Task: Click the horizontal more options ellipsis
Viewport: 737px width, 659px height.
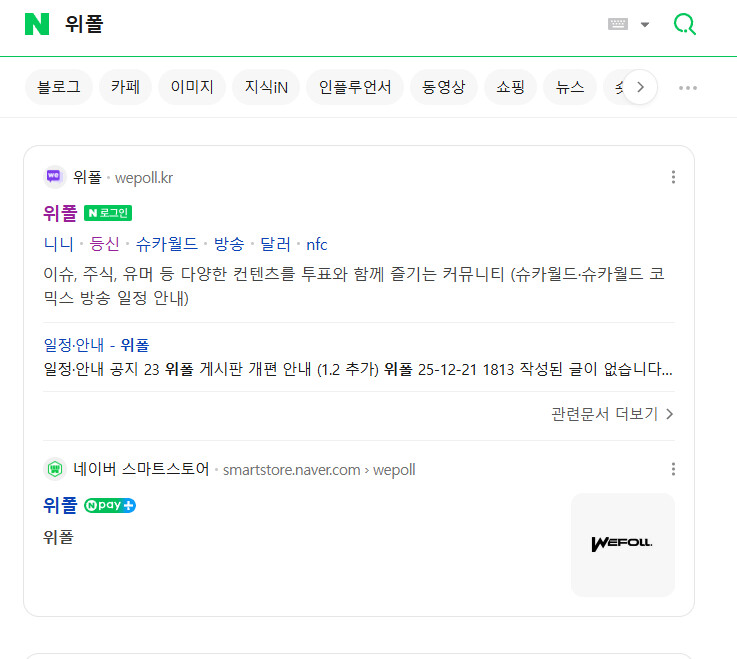Action: coord(688,87)
